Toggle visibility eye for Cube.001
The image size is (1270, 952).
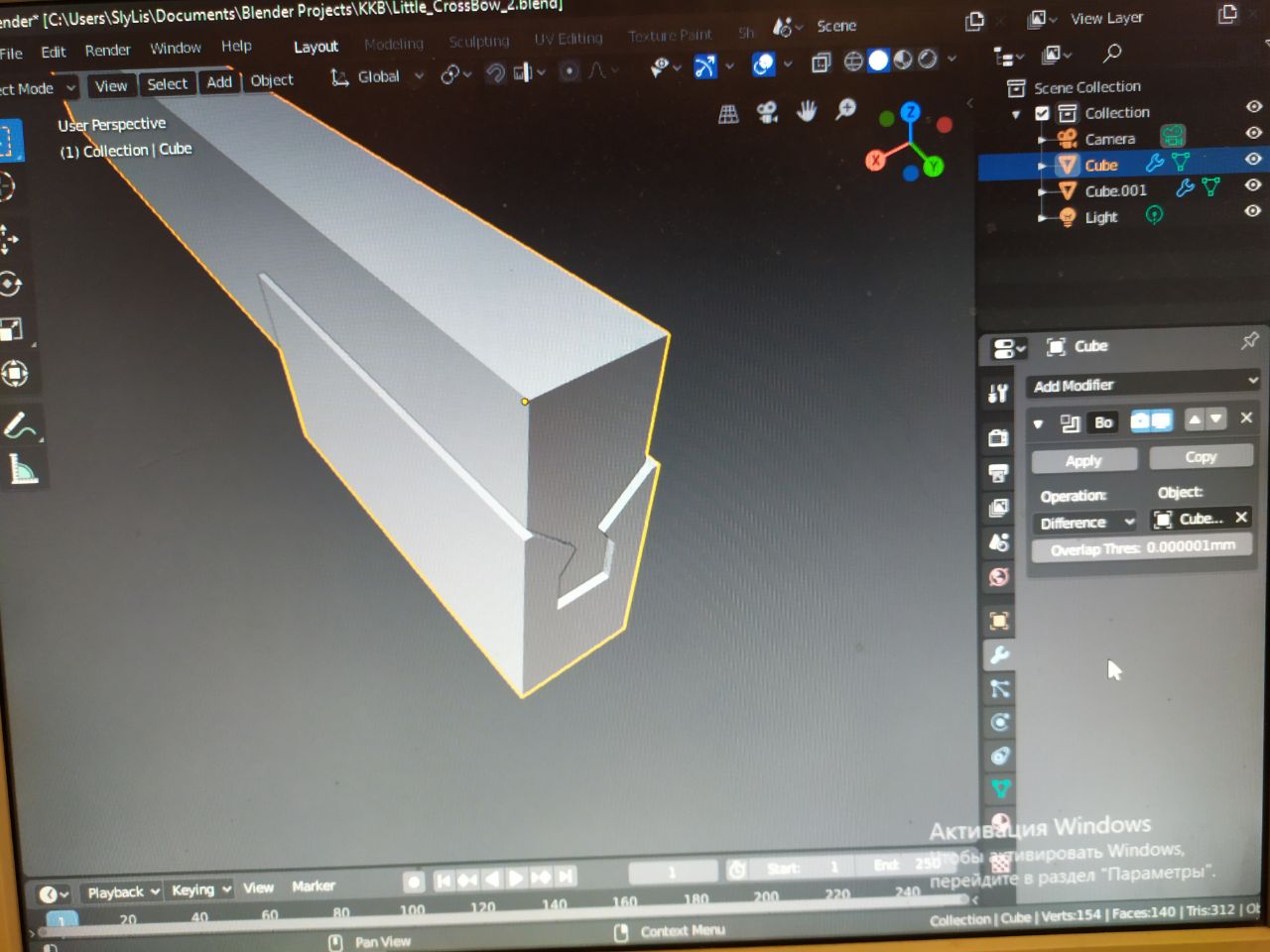(1254, 184)
